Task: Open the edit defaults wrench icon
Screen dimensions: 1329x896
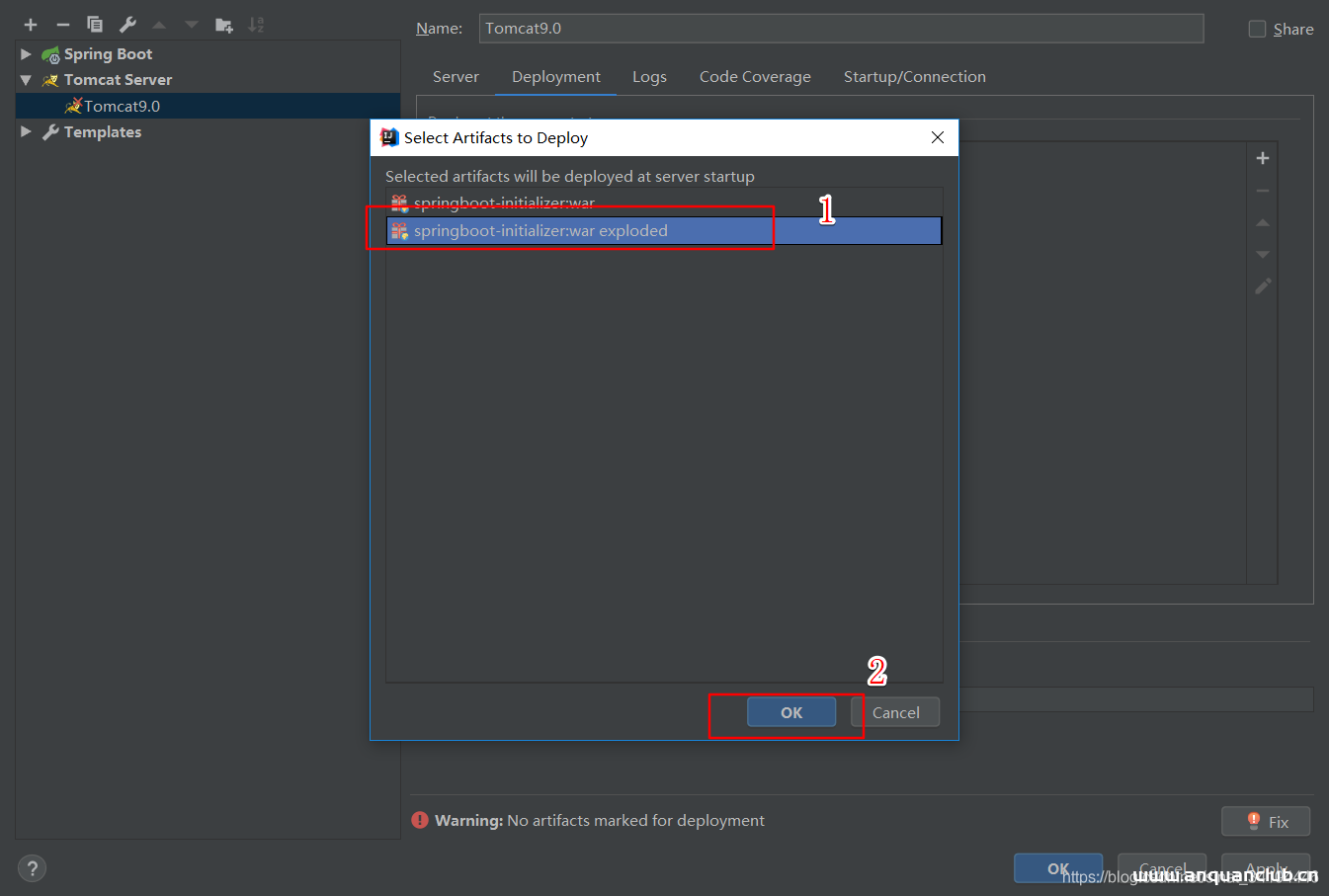Action: click(127, 25)
